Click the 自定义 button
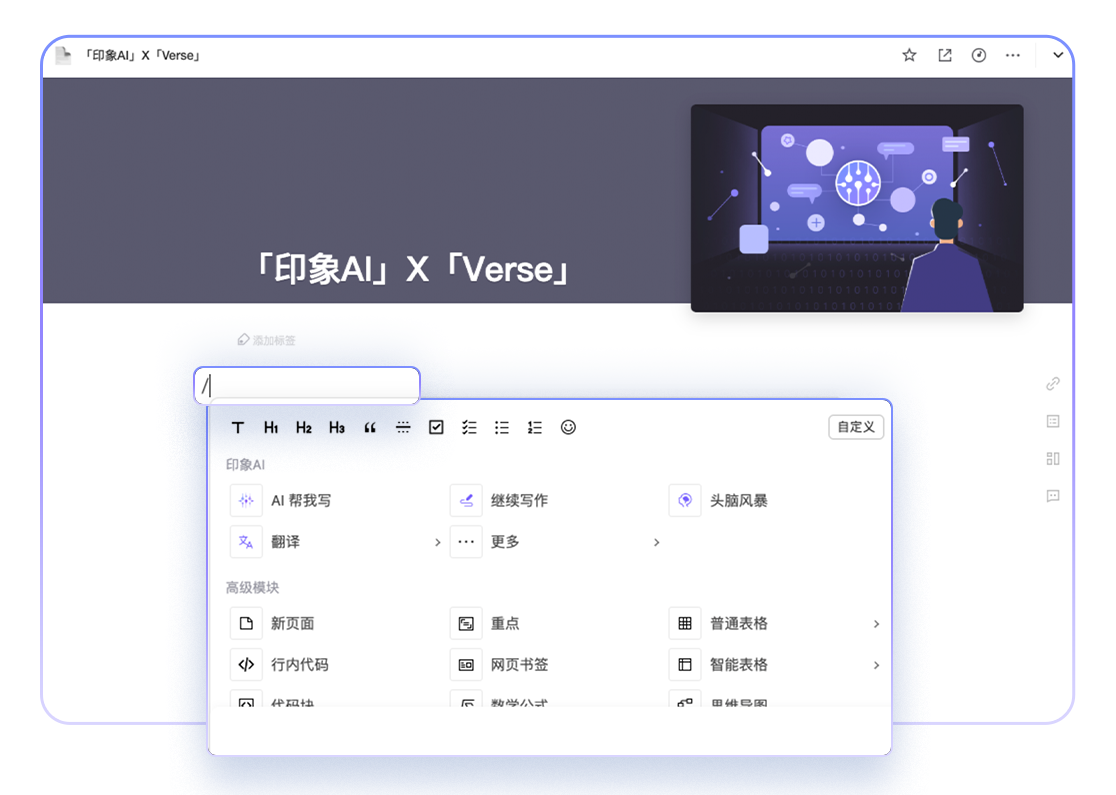Screen dimensions: 1116x795 click(856, 427)
